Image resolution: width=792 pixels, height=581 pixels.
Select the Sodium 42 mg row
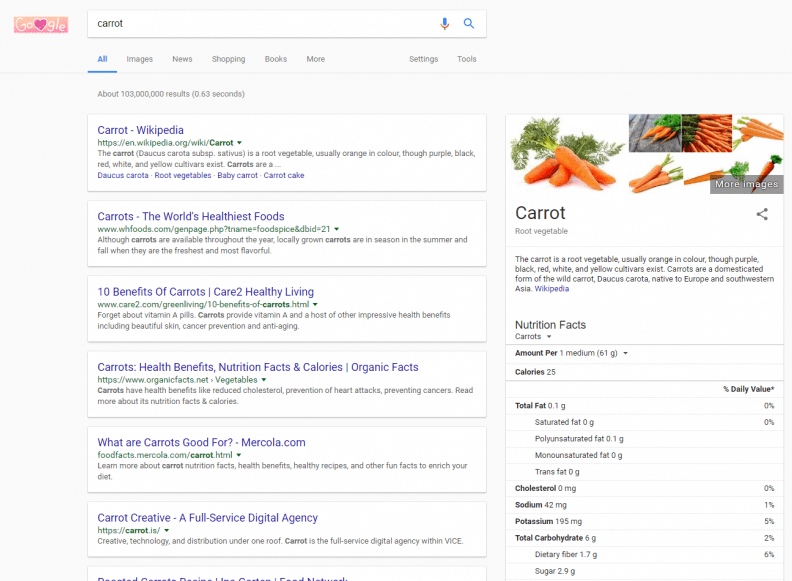[x=645, y=505]
